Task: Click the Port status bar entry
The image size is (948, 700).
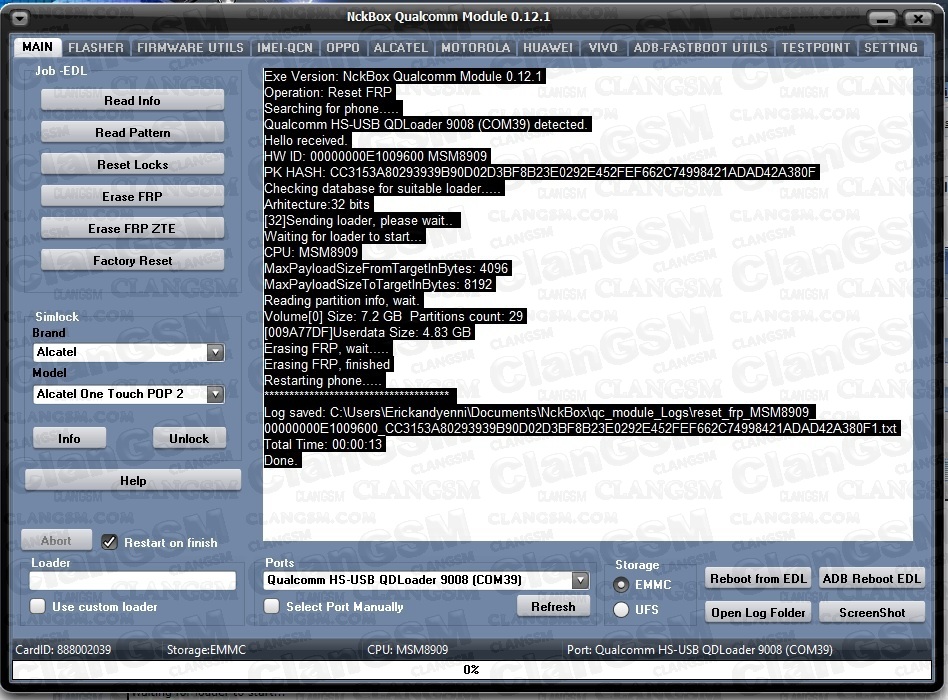Action: click(x=700, y=650)
